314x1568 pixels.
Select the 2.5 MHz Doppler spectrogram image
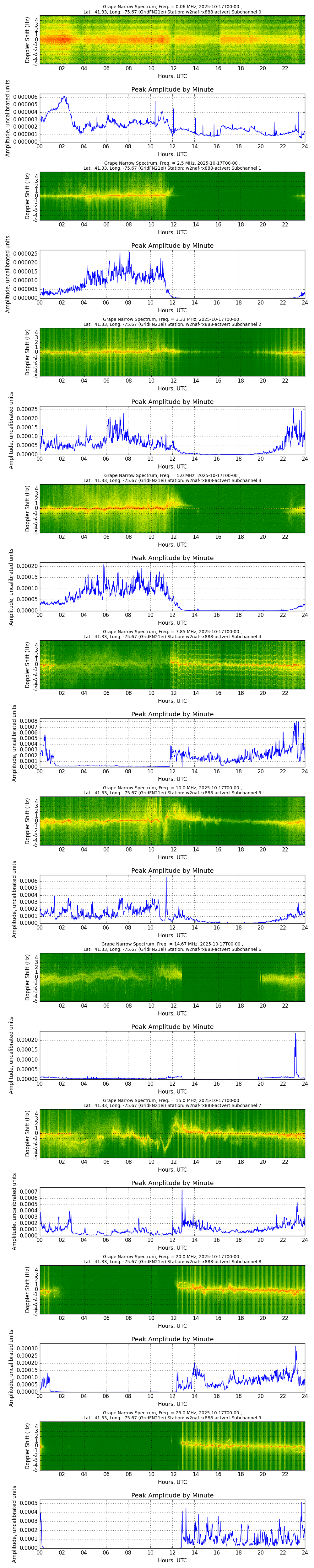(173, 195)
